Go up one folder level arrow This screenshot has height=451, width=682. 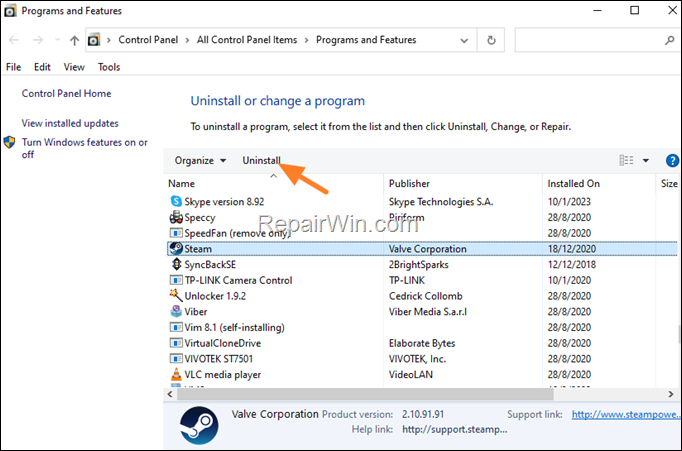coord(74,40)
